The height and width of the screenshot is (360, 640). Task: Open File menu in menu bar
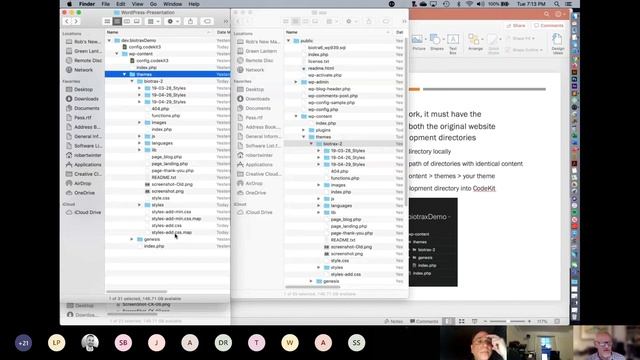[x=106, y=4]
